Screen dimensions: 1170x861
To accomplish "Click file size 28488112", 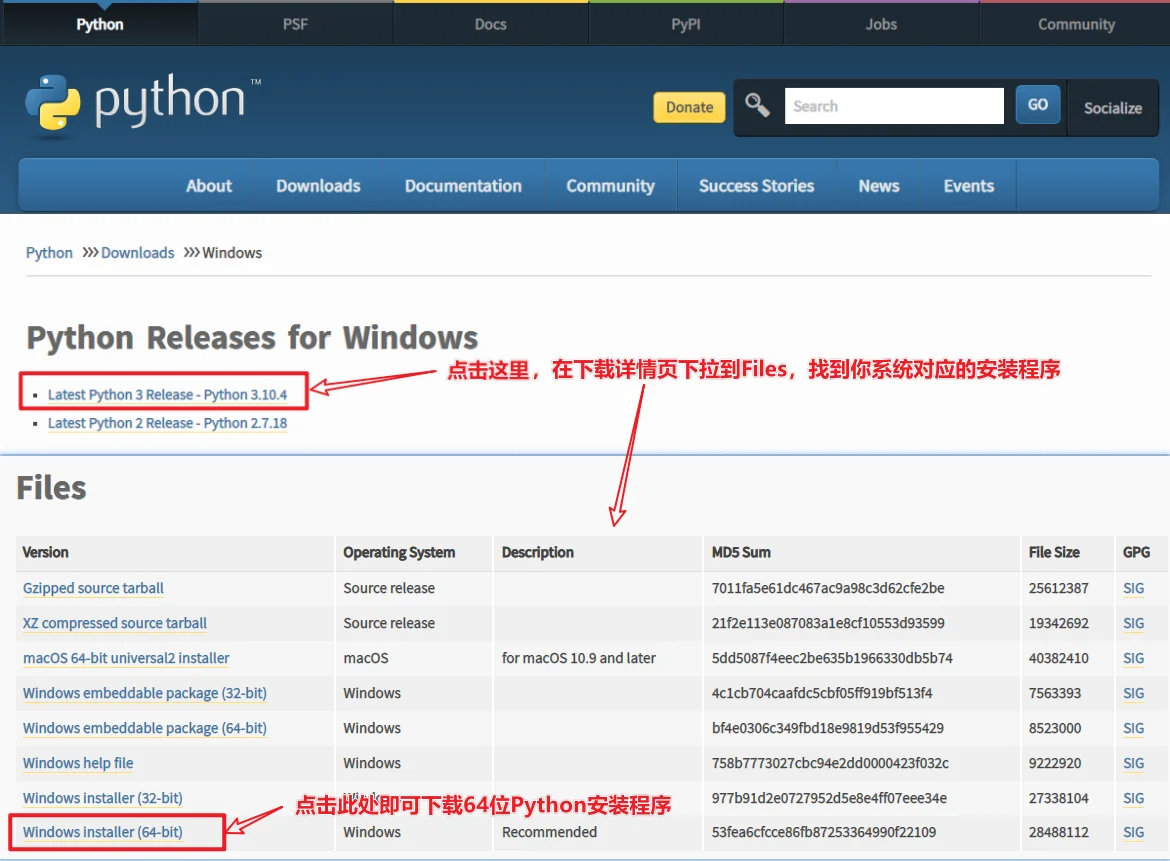I will (1059, 832).
